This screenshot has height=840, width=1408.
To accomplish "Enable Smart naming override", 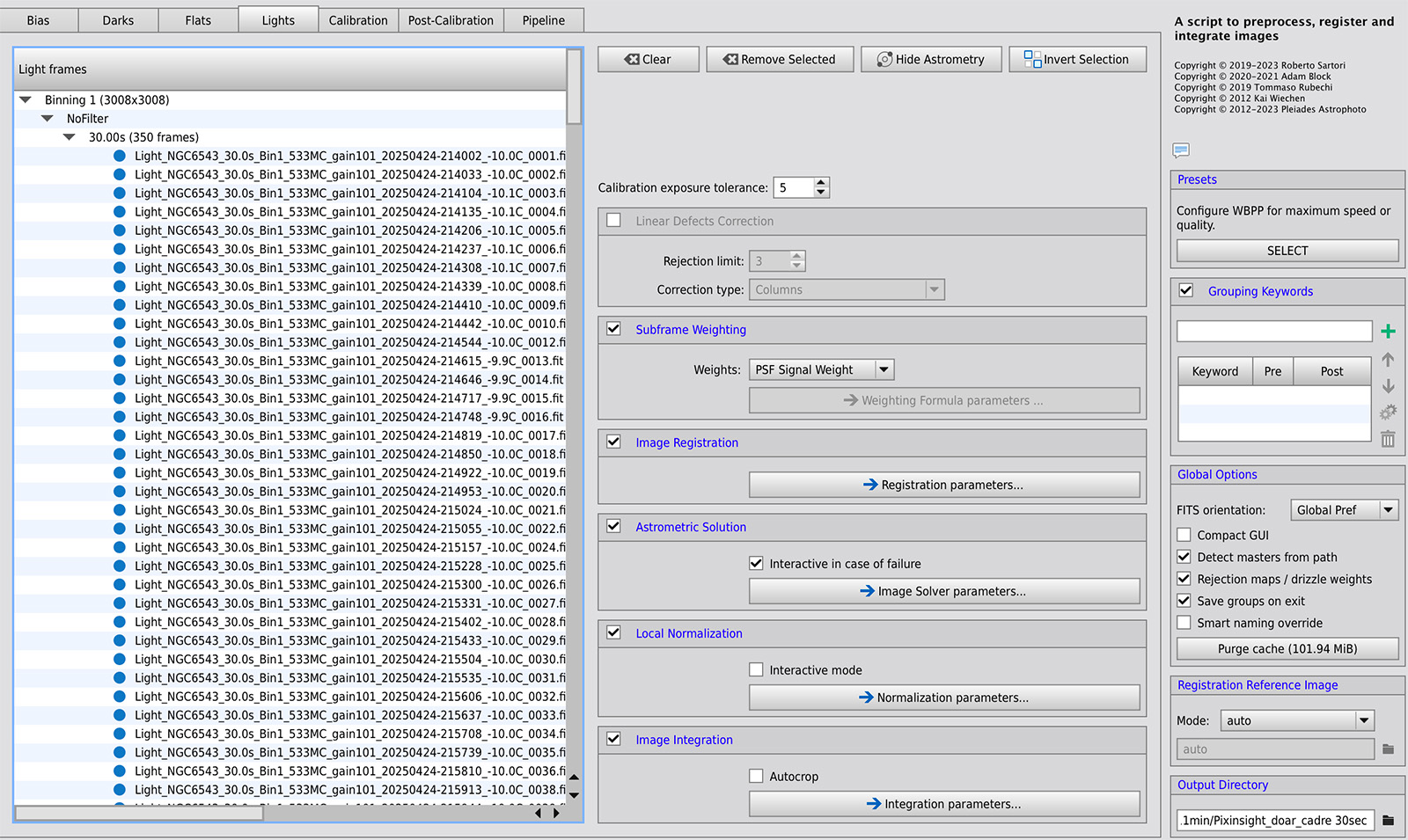I will pos(1184,623).
